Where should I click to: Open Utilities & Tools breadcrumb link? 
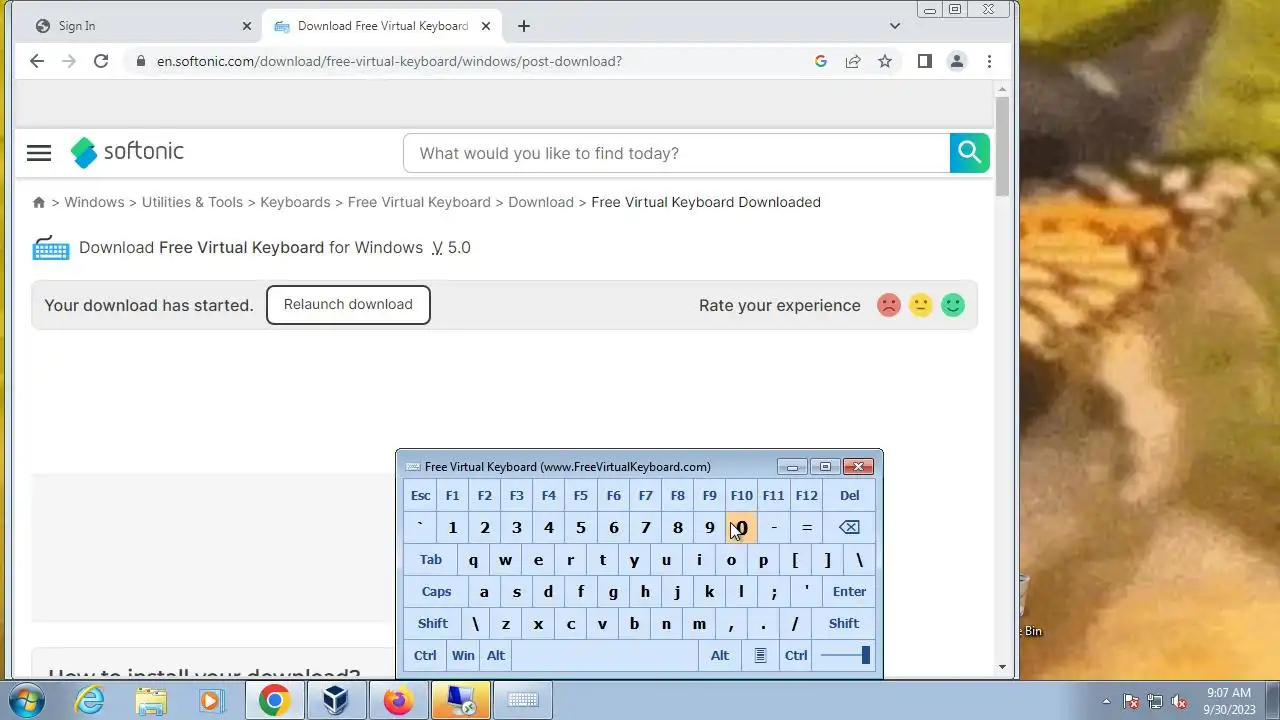point(192,202)
